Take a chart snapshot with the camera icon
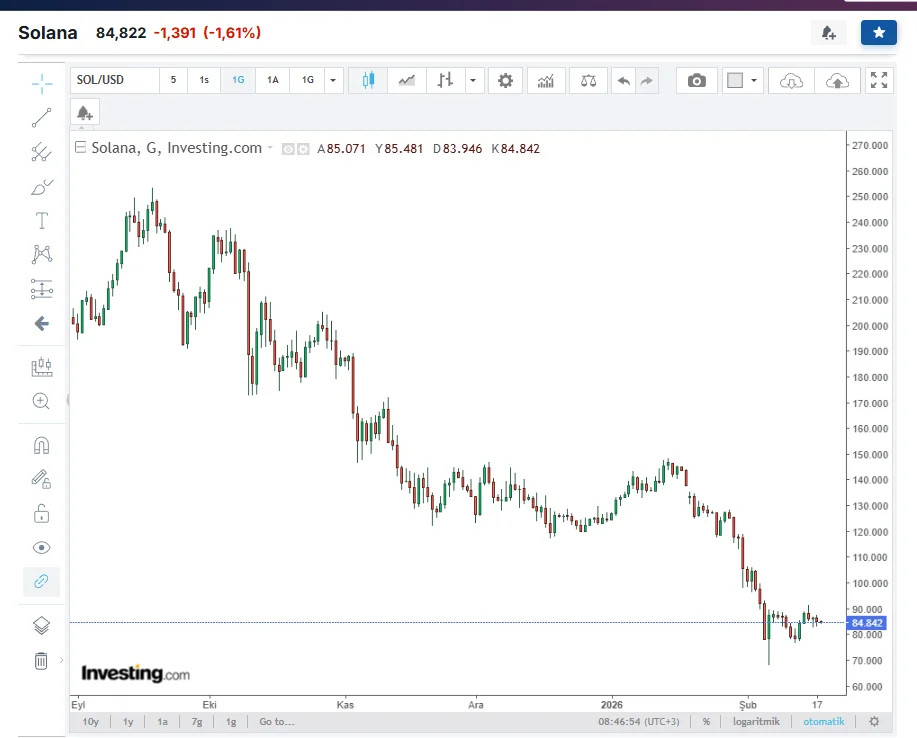917x738 pixels. click(x=697, y=80)
